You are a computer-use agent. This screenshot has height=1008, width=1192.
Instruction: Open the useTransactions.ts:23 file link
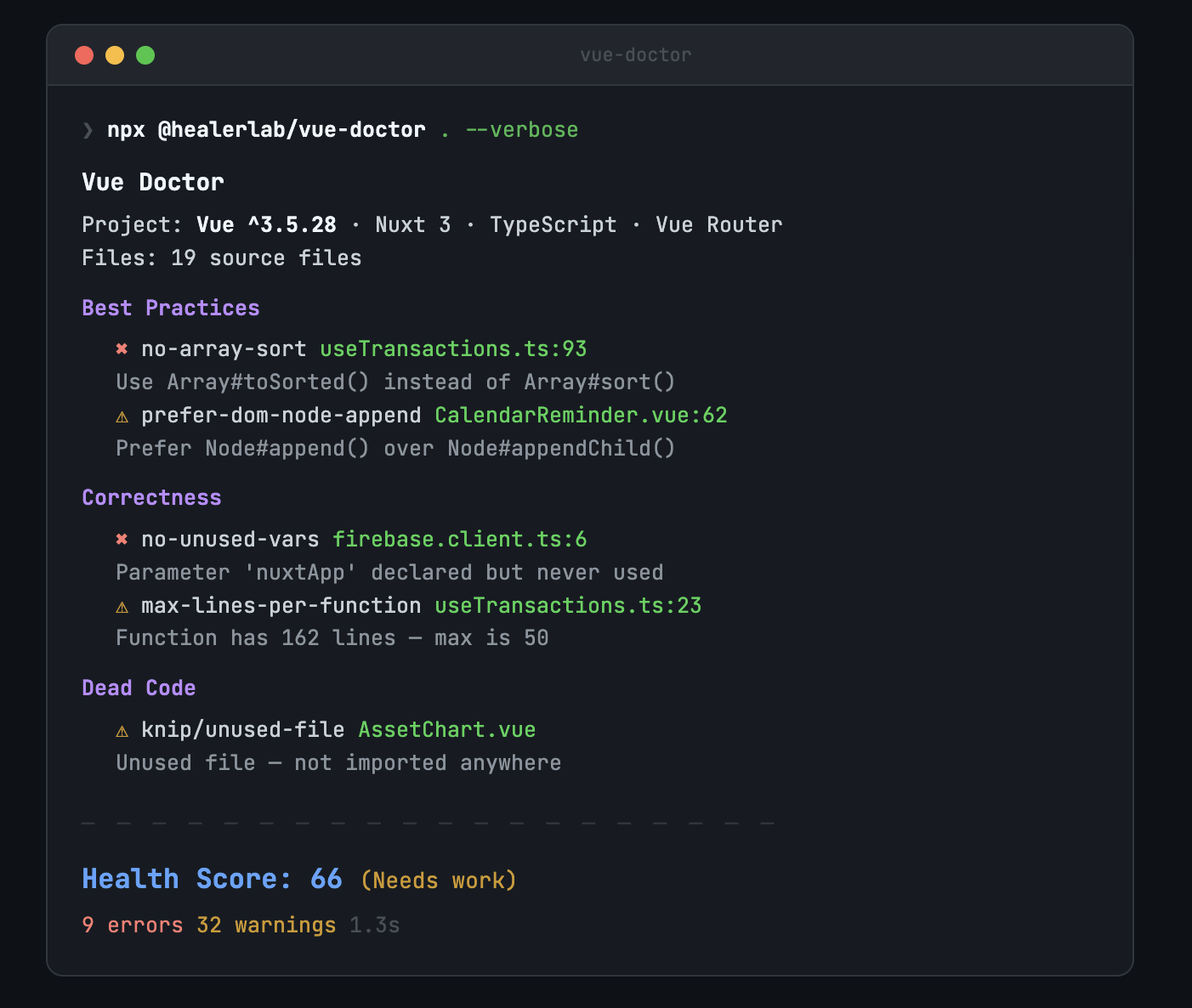point(568,606)
